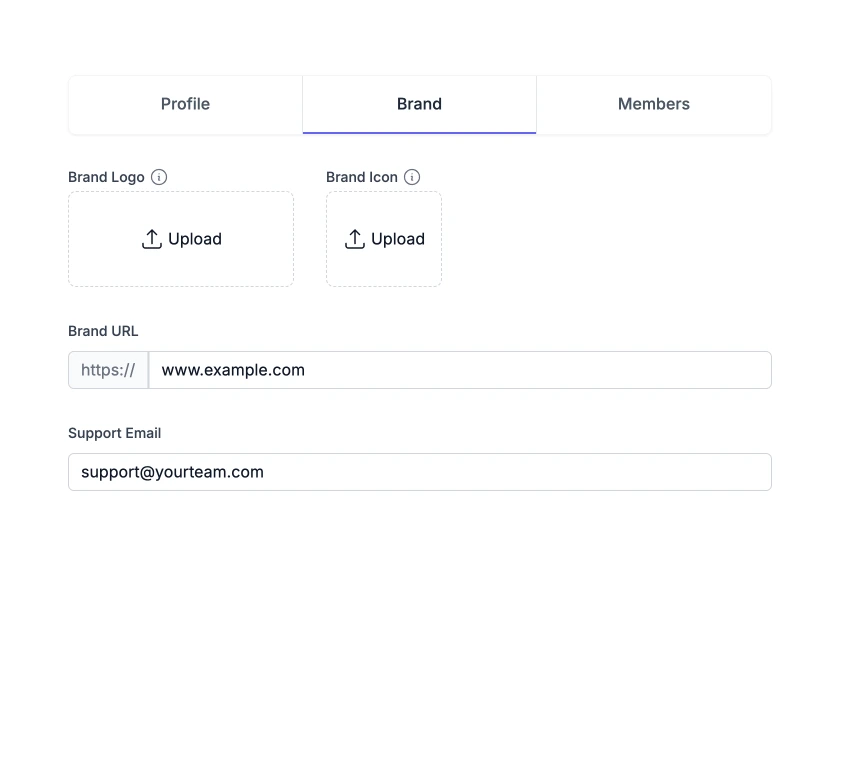Show info tooltip next to Brand Icon
This screenshot has height=767, width=849.
click(412, 177)
